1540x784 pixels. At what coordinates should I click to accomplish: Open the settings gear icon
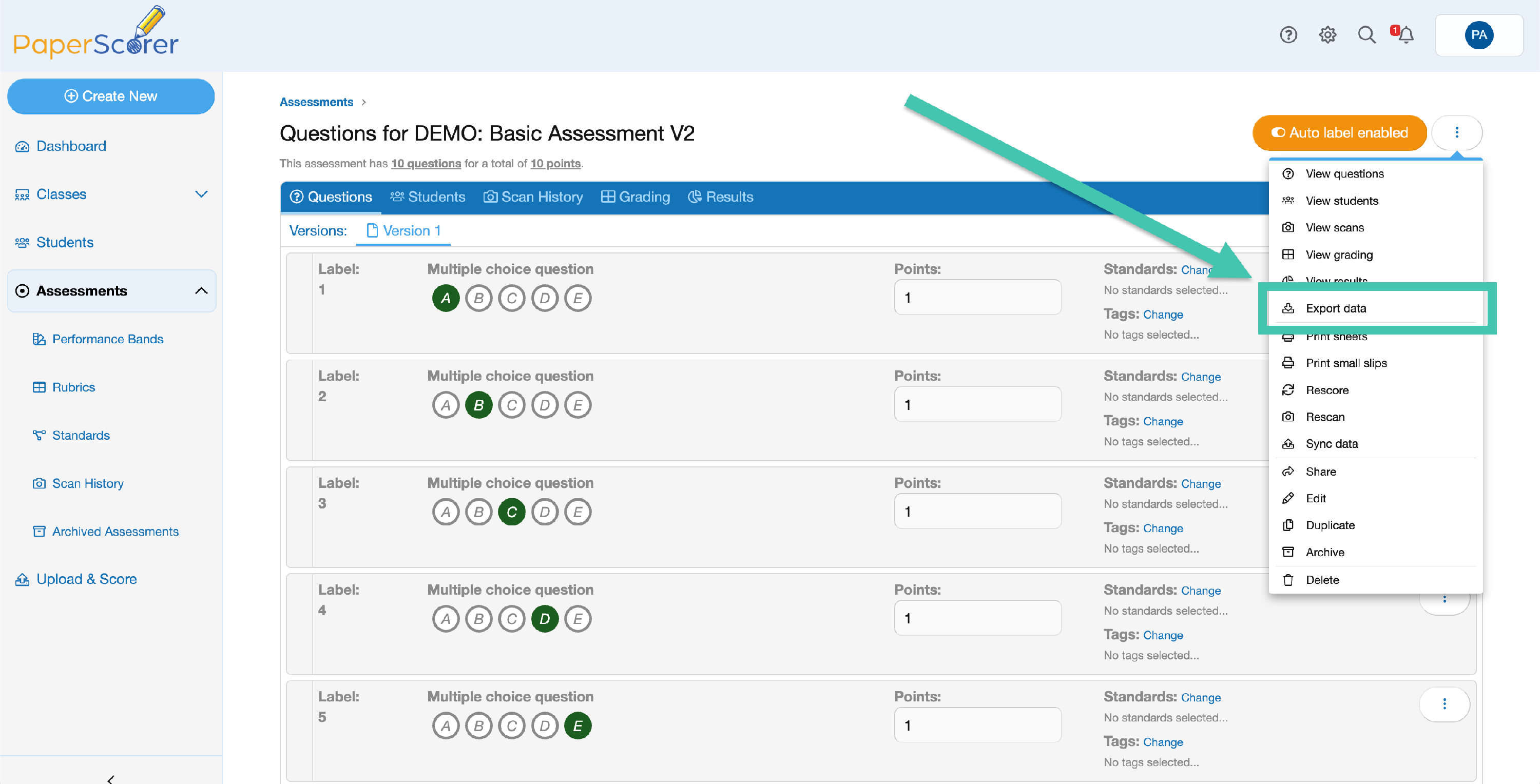(x=1327, y=35)
